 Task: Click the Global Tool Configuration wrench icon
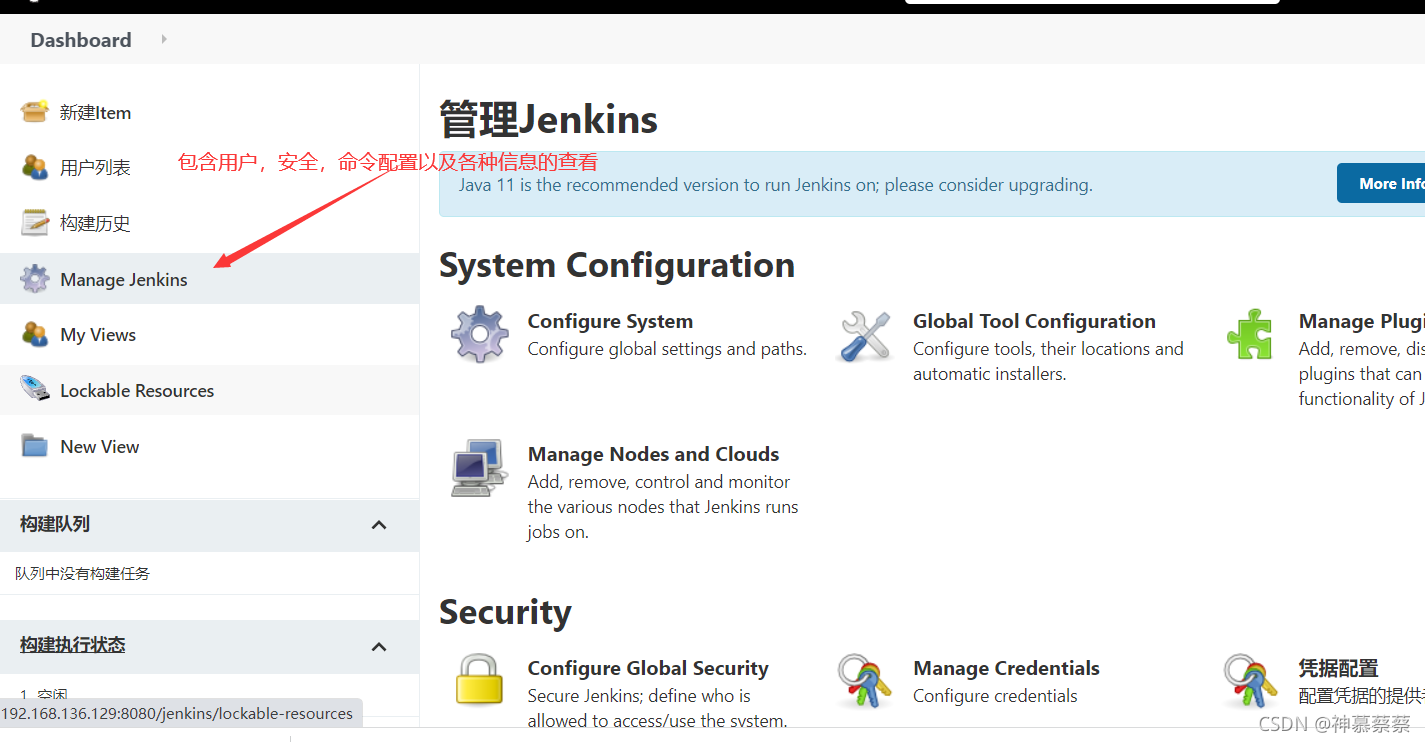[x=865, y=335]
